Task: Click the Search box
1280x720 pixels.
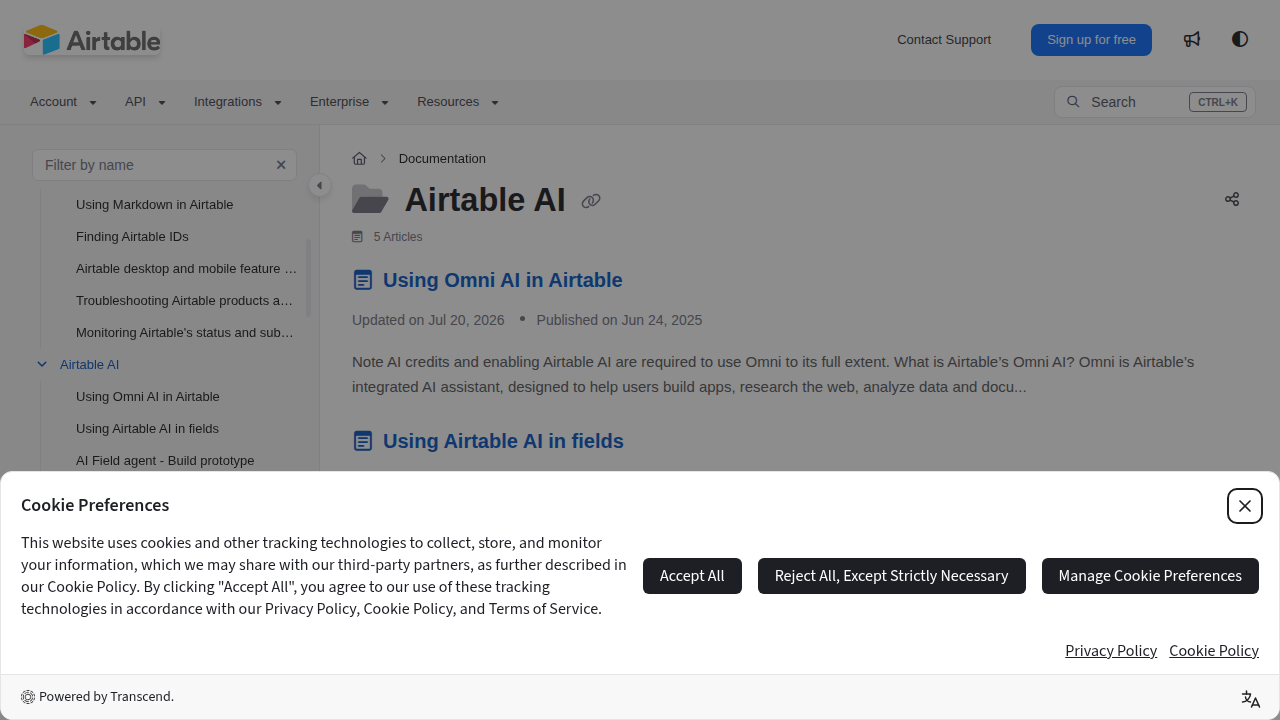Action: pyautogui.click(x=1155, y=102)
